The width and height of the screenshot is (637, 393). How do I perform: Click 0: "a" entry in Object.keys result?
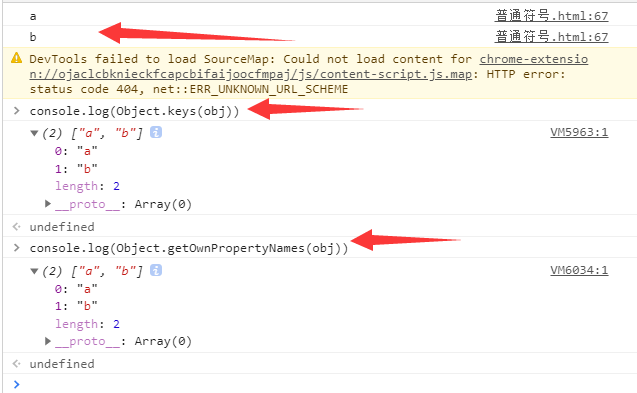click(76, 151)
